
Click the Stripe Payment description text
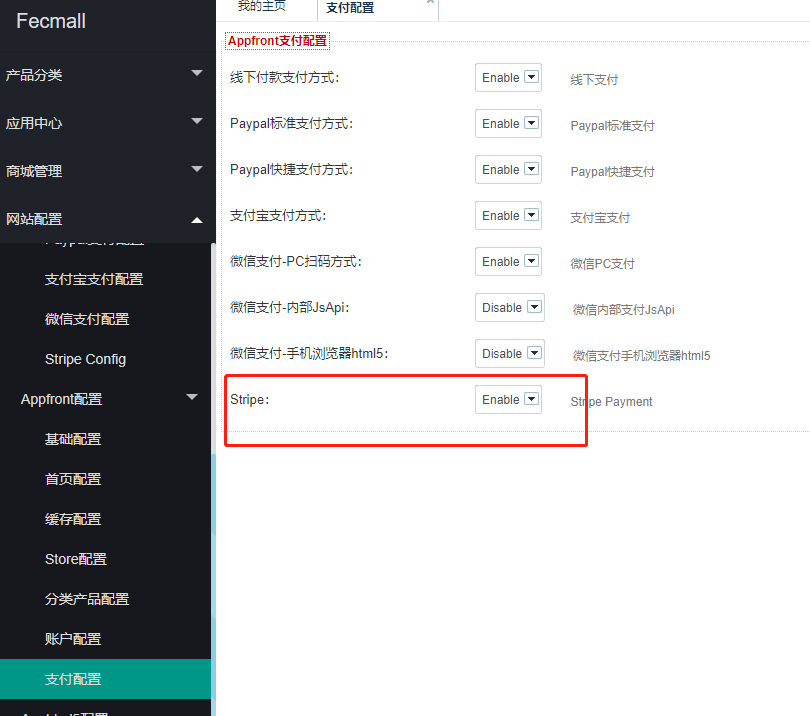tap(611, 401)
